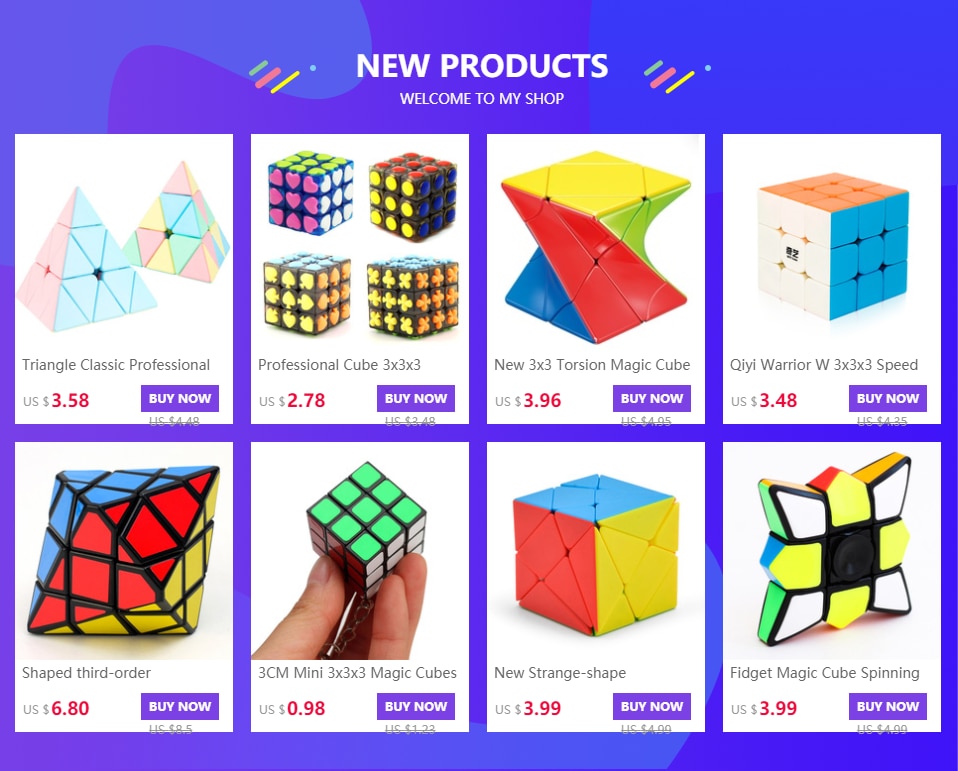This screenshot has width=958, height=771.
Task: Buy the New Strange-shape cube now
Action: point(651,706)
